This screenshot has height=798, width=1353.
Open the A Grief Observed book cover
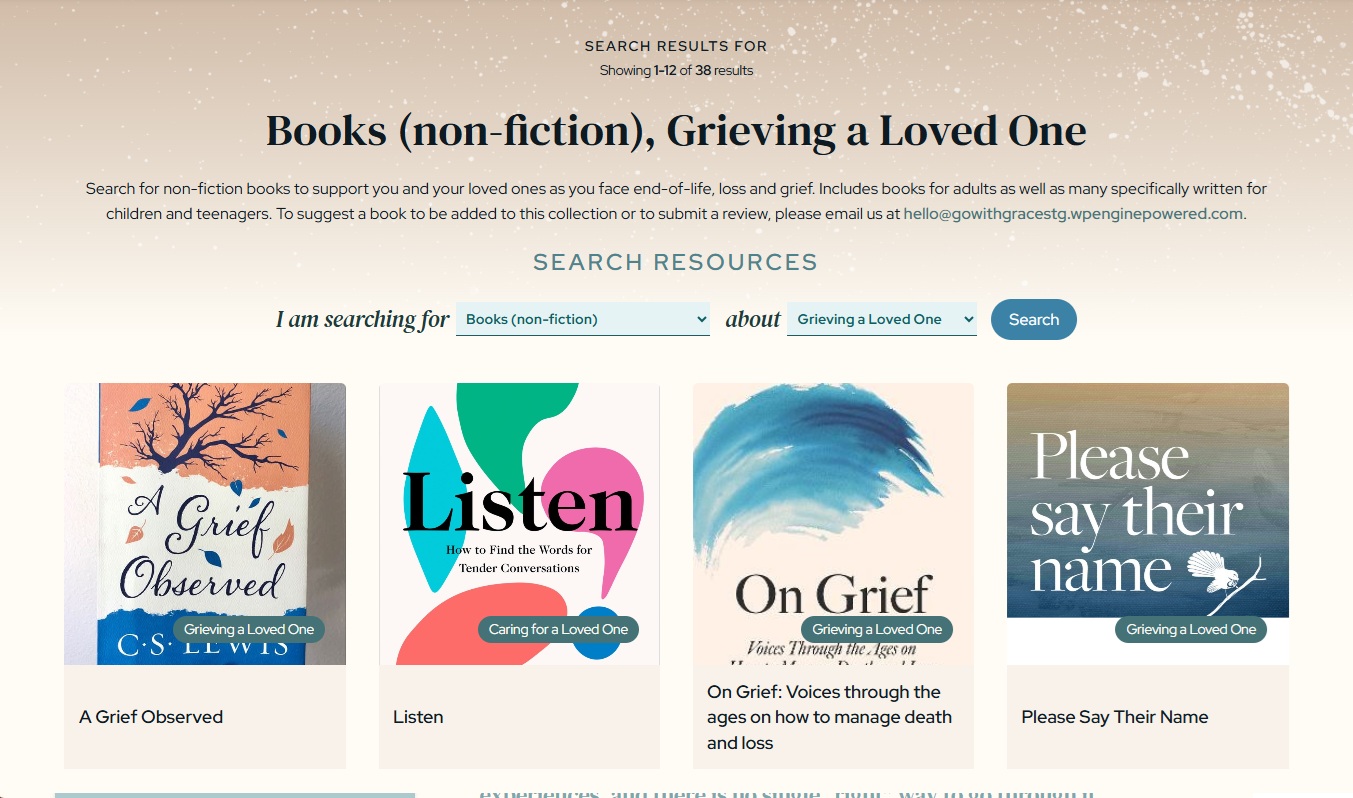click(x=205, y=524)
